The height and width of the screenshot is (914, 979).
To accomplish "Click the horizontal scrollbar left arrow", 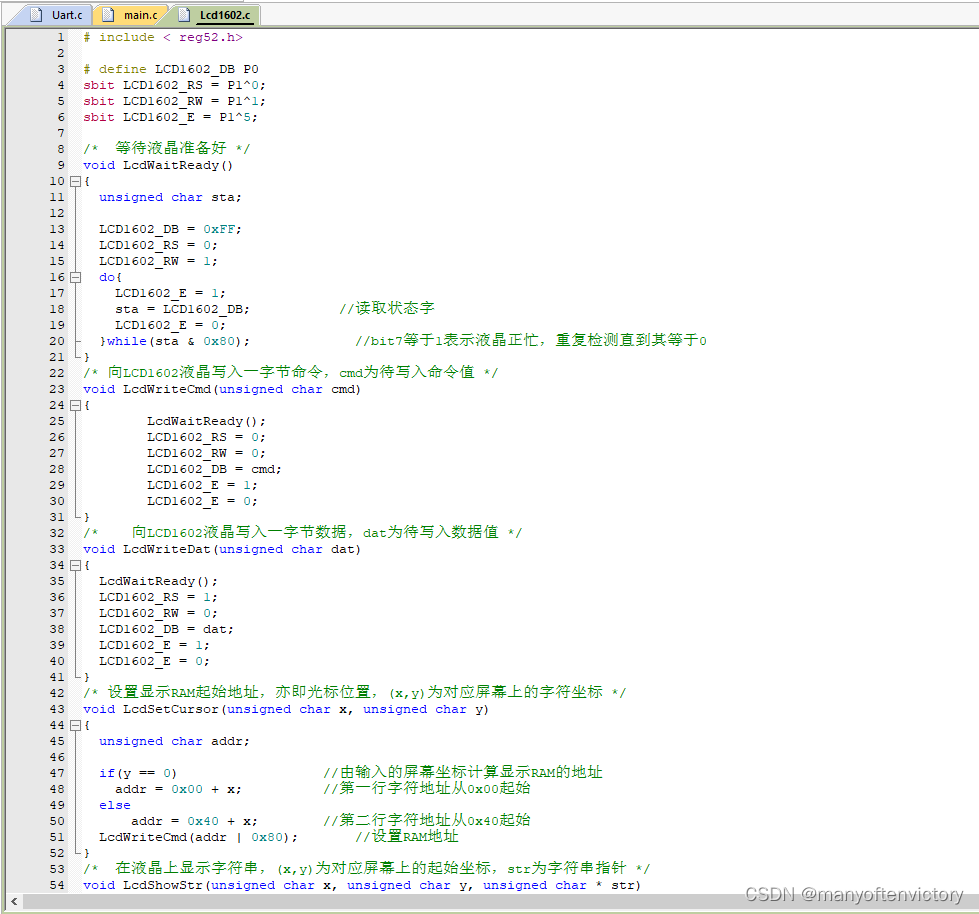I will [x=14, y=901].
